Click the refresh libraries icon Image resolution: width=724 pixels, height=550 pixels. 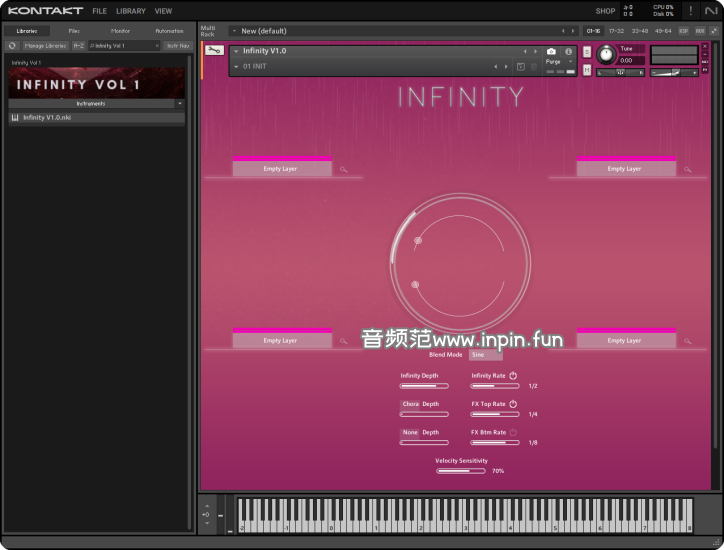pos(12,45)
